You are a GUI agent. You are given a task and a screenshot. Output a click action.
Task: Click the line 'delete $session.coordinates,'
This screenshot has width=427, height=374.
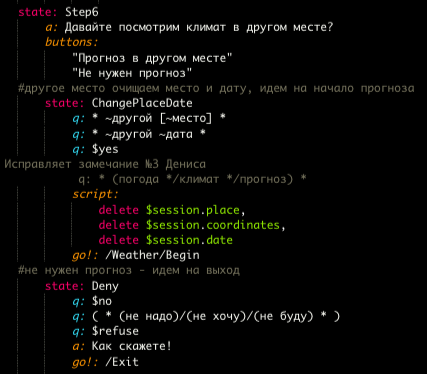[192, 225]
